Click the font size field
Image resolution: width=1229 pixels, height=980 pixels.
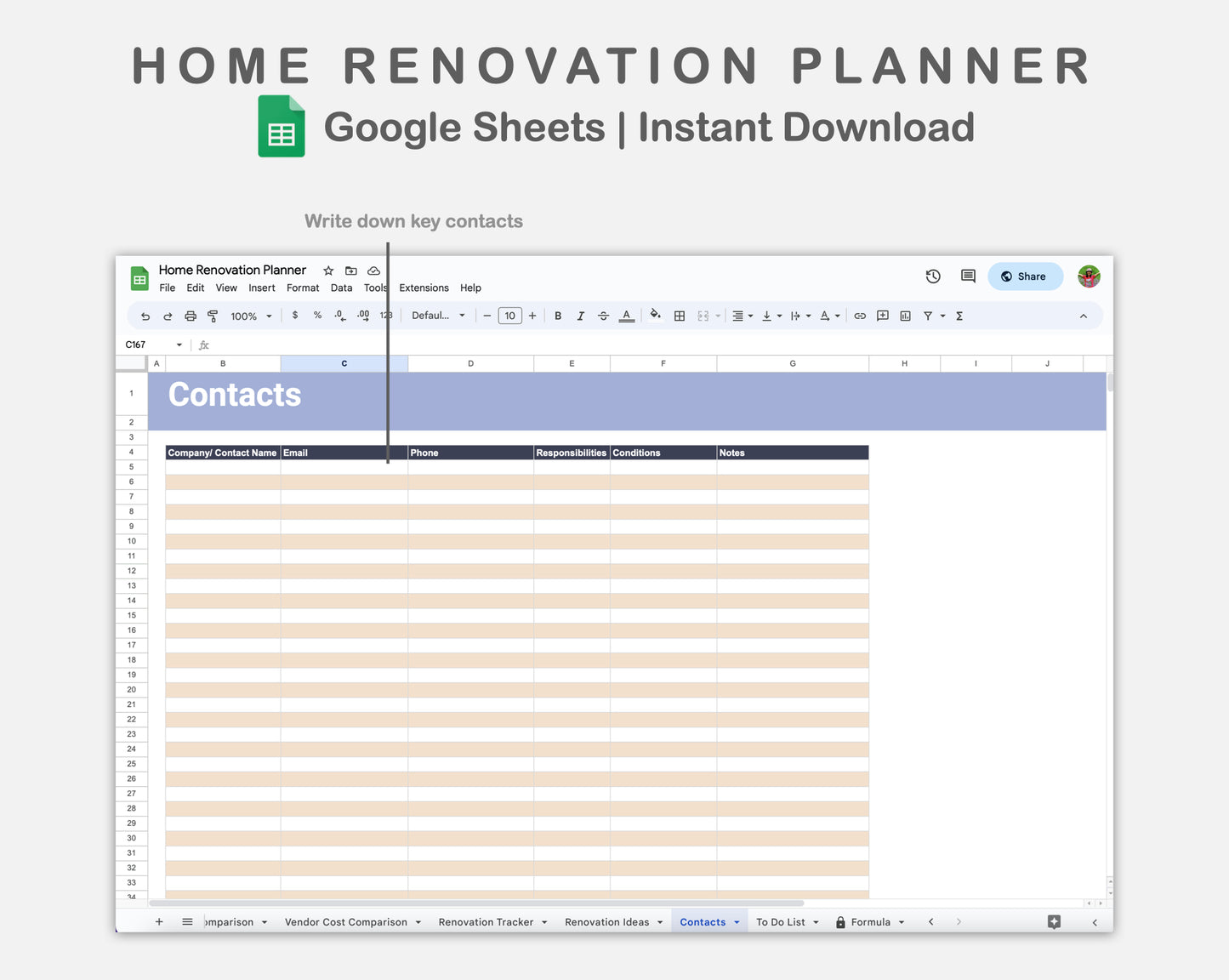[x=509, y=316]
